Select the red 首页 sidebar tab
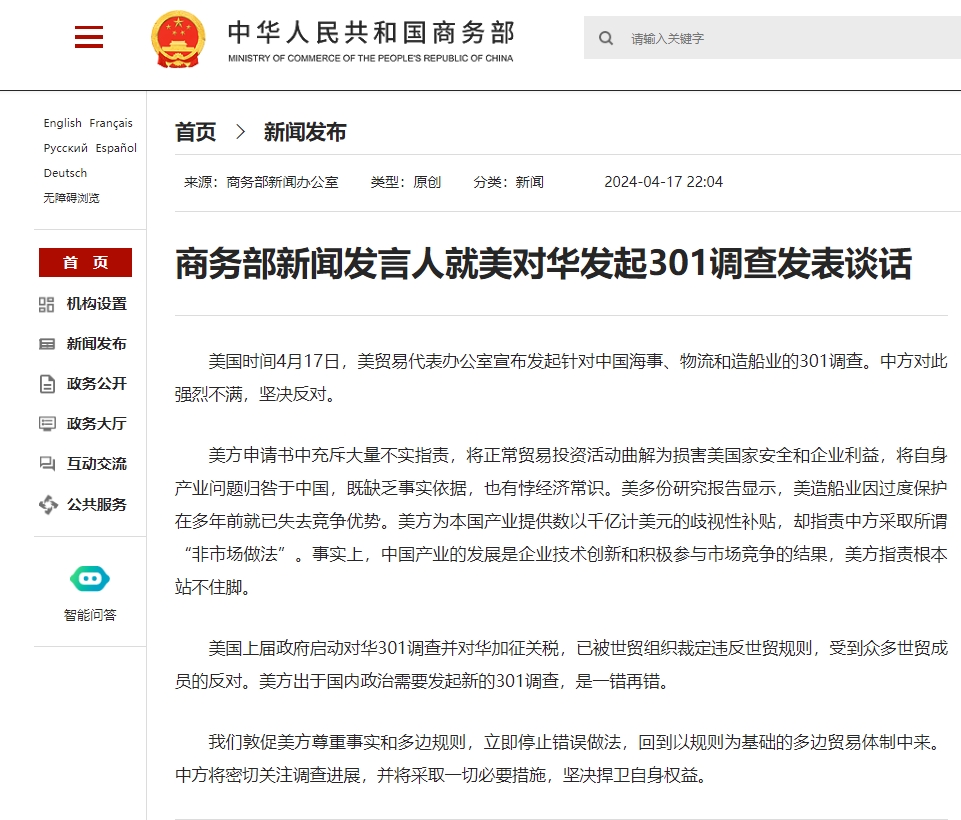This screenshot has height=820, width=961. [85, 262]
